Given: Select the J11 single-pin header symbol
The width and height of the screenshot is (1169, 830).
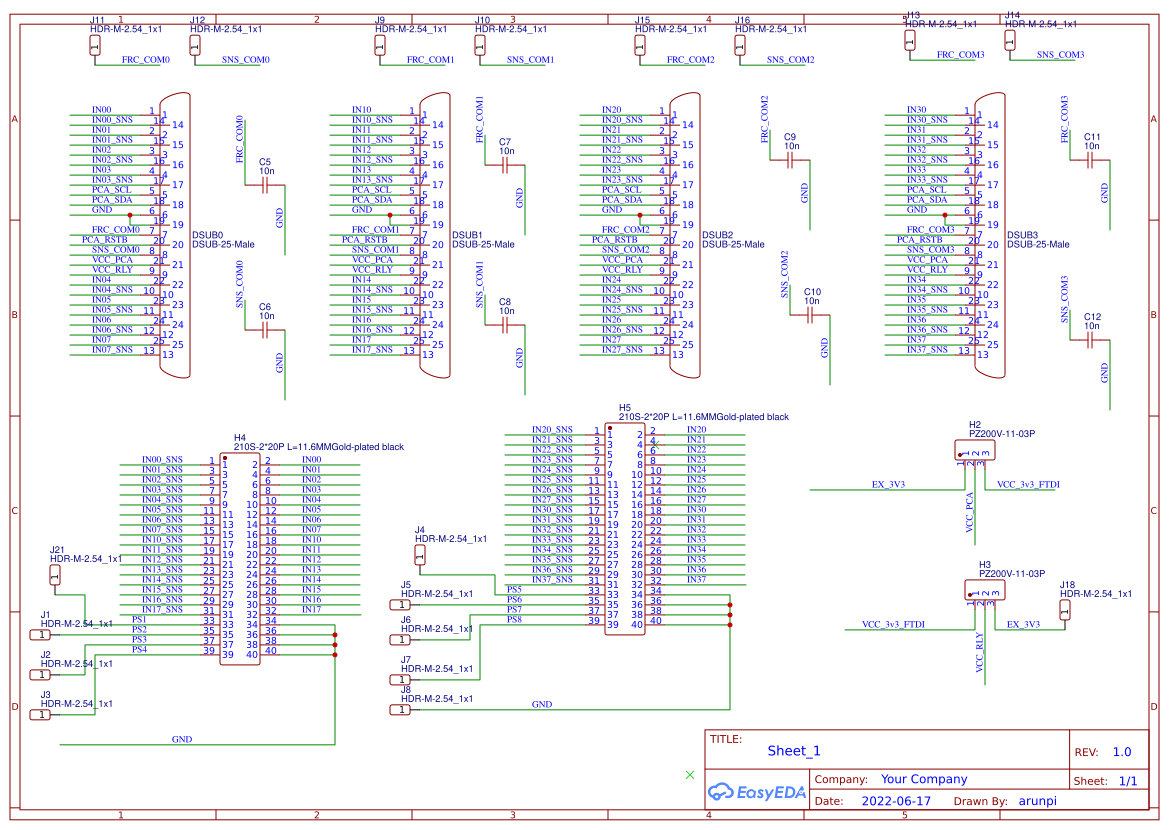Looking at the screenshot, I should point(95,46).
